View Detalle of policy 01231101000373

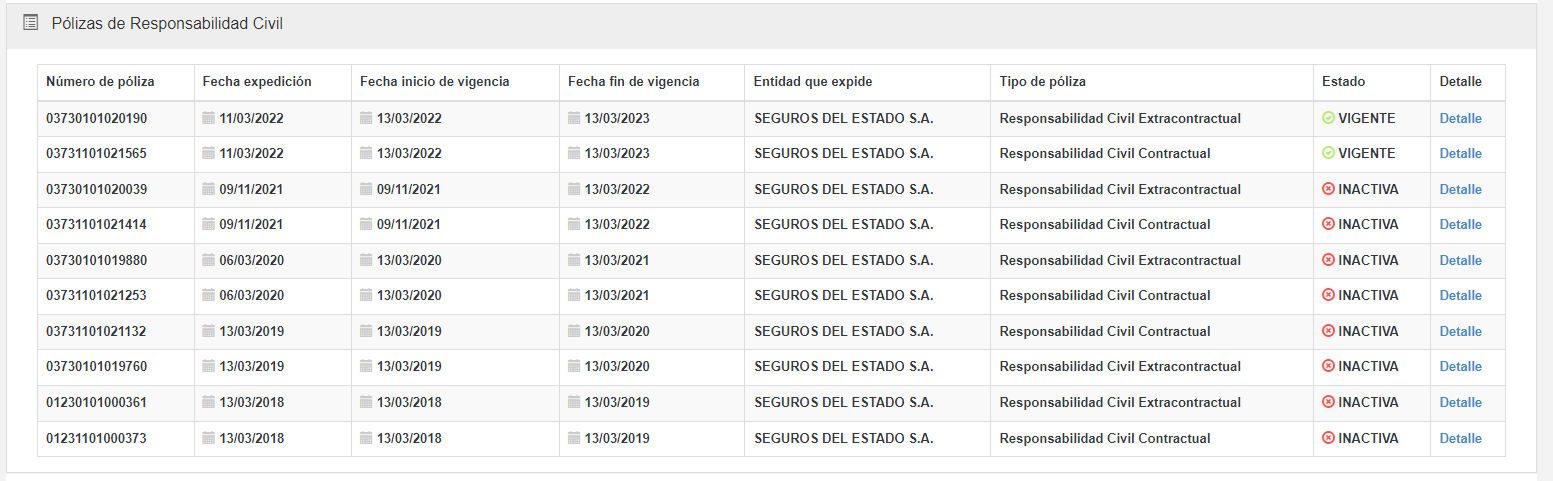coord(1460,438)
